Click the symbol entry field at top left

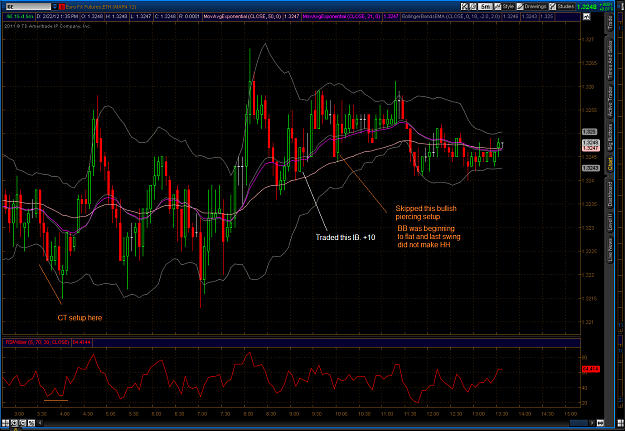click(29, 7)
